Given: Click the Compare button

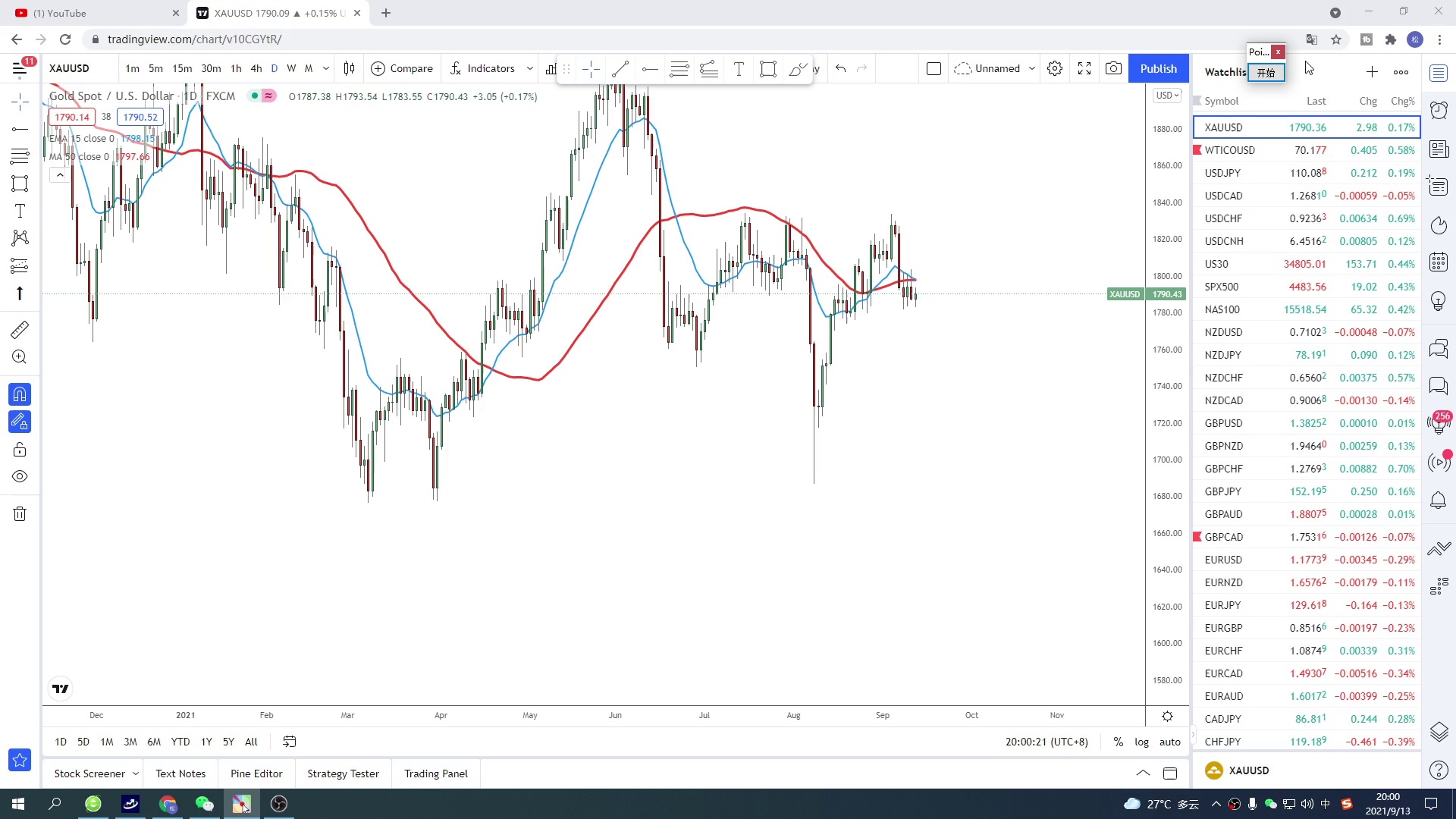Looking at the screenshot, I should pos(402,68).
